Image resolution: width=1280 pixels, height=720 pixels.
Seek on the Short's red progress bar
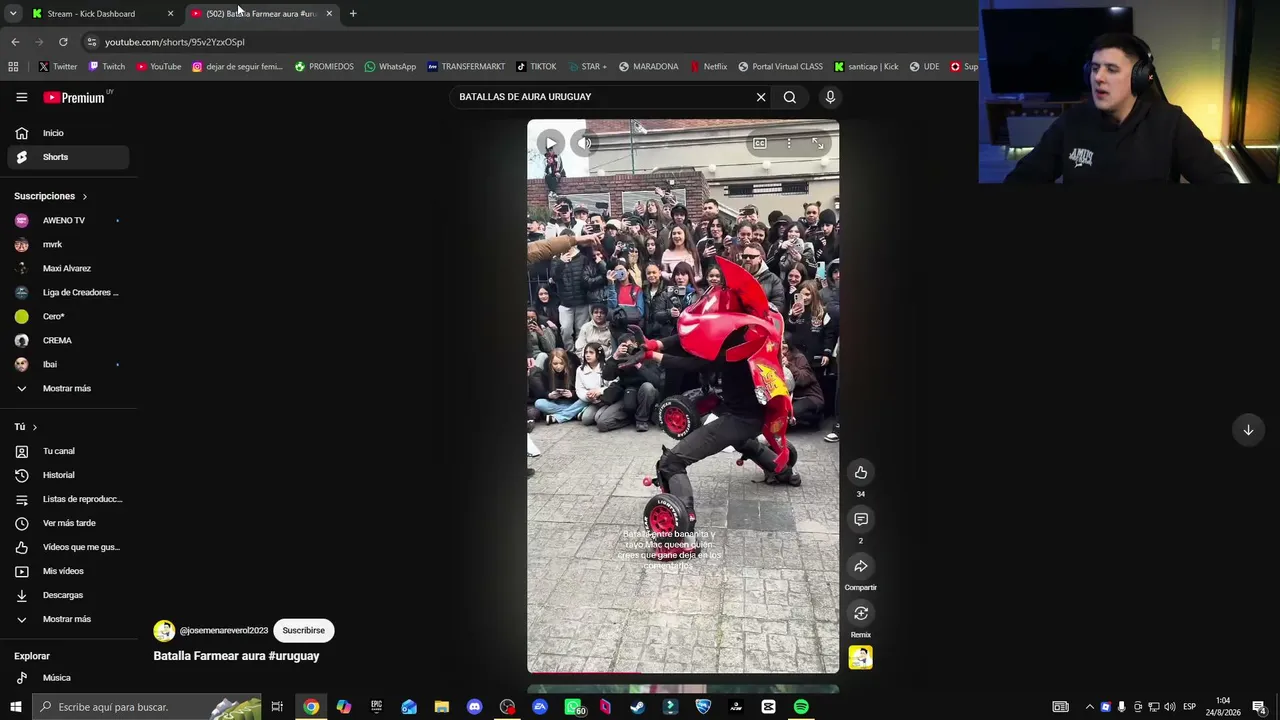[683, 672]
